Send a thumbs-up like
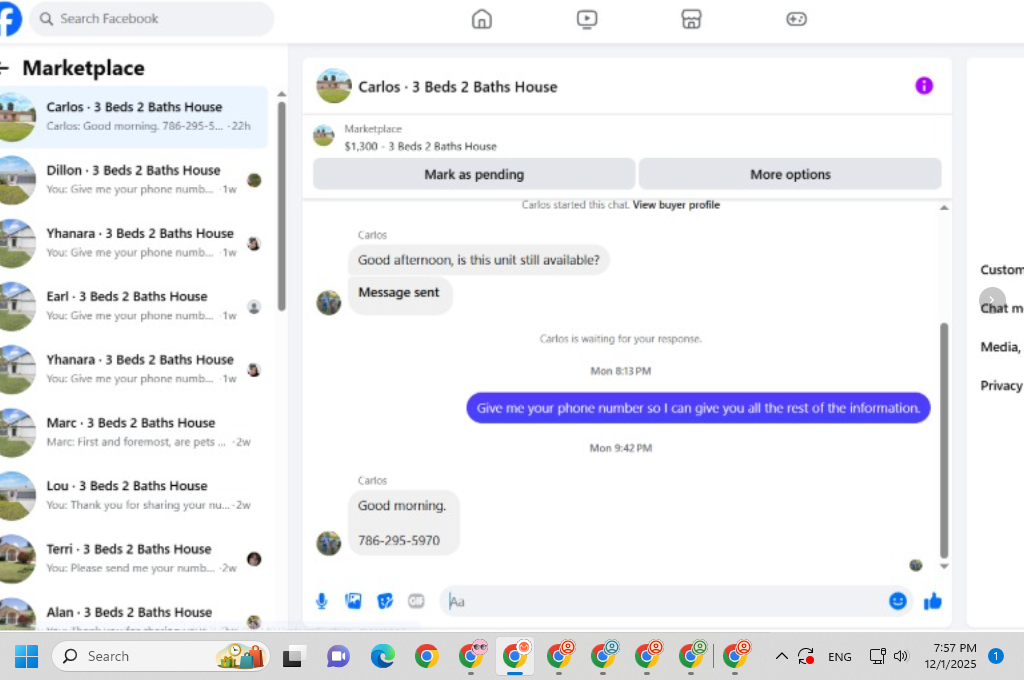1024x680 pixels. coord(933,601)
